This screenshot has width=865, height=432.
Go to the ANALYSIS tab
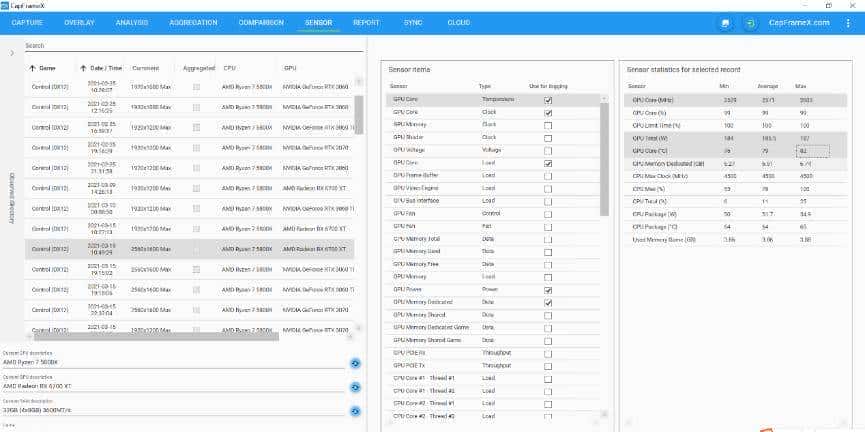click(132, 23)
